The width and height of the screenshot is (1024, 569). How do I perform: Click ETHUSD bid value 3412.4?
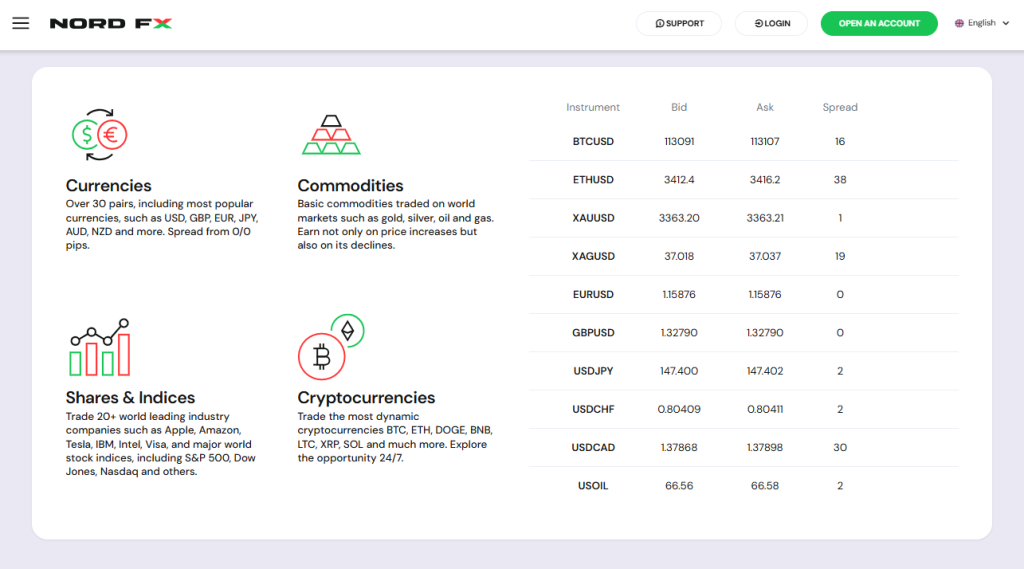click(x=679, y=180)
